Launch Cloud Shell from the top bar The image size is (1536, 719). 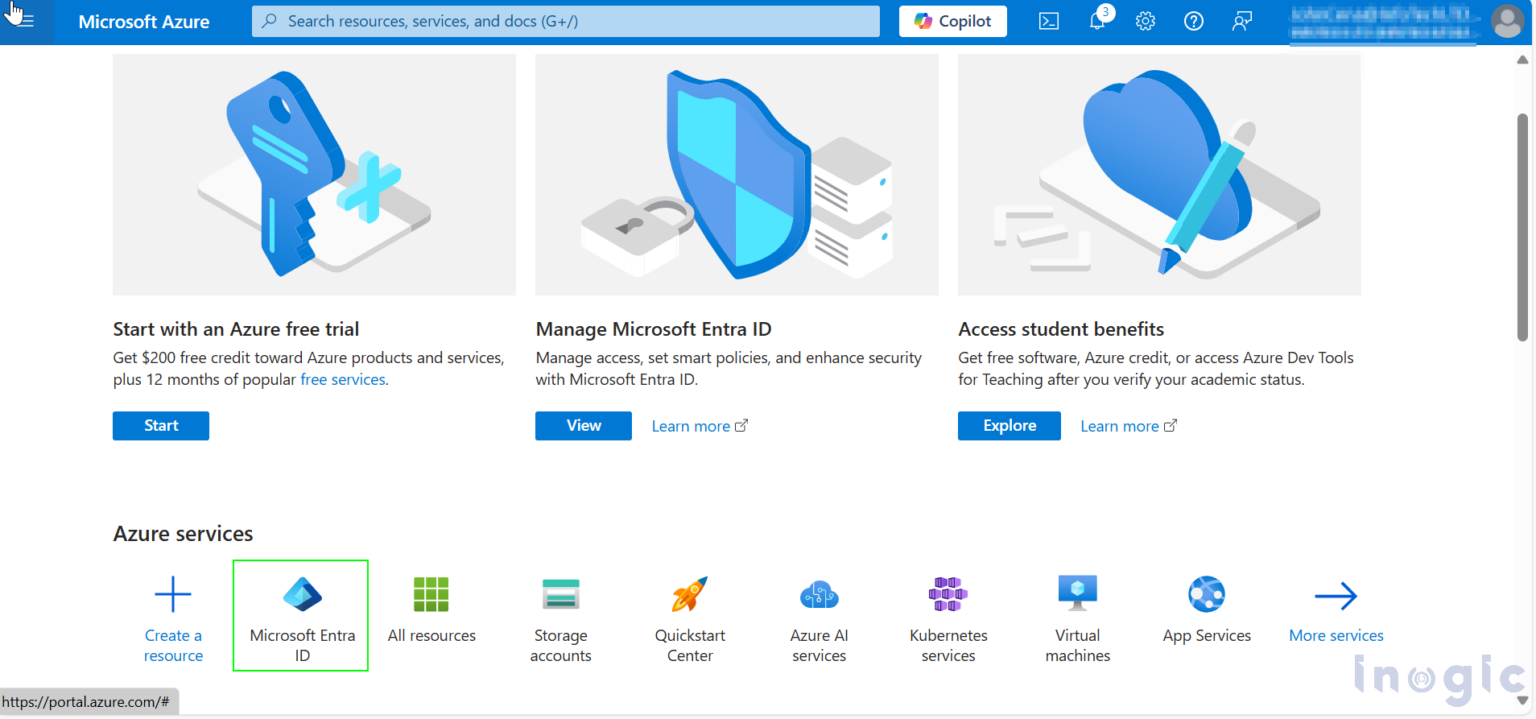pyautogui.click(x=1048, y=21)
